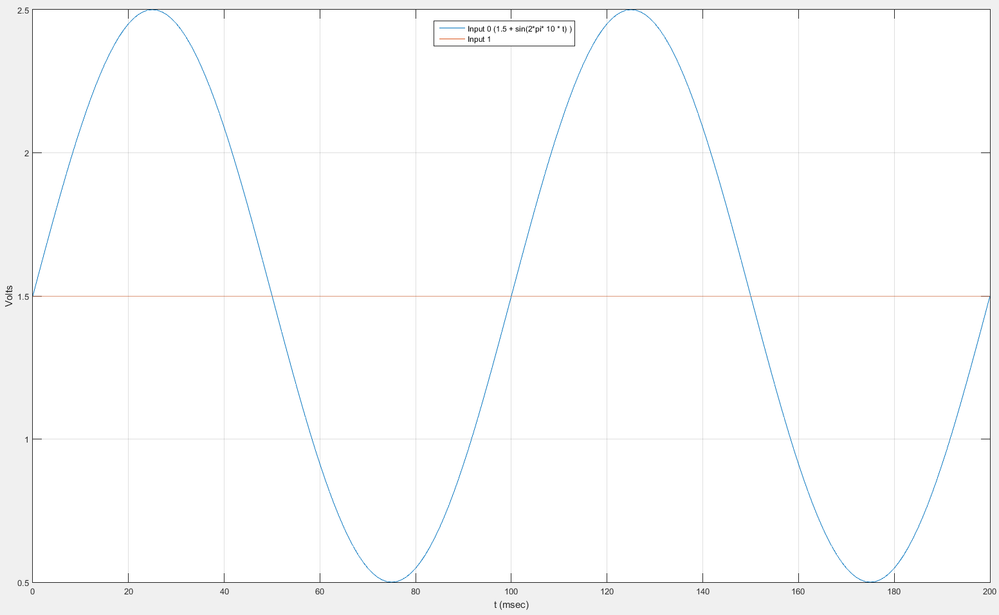Click the y-axis tick label 1.5
The image size is (999, 615).
click(x=23, y=296)
